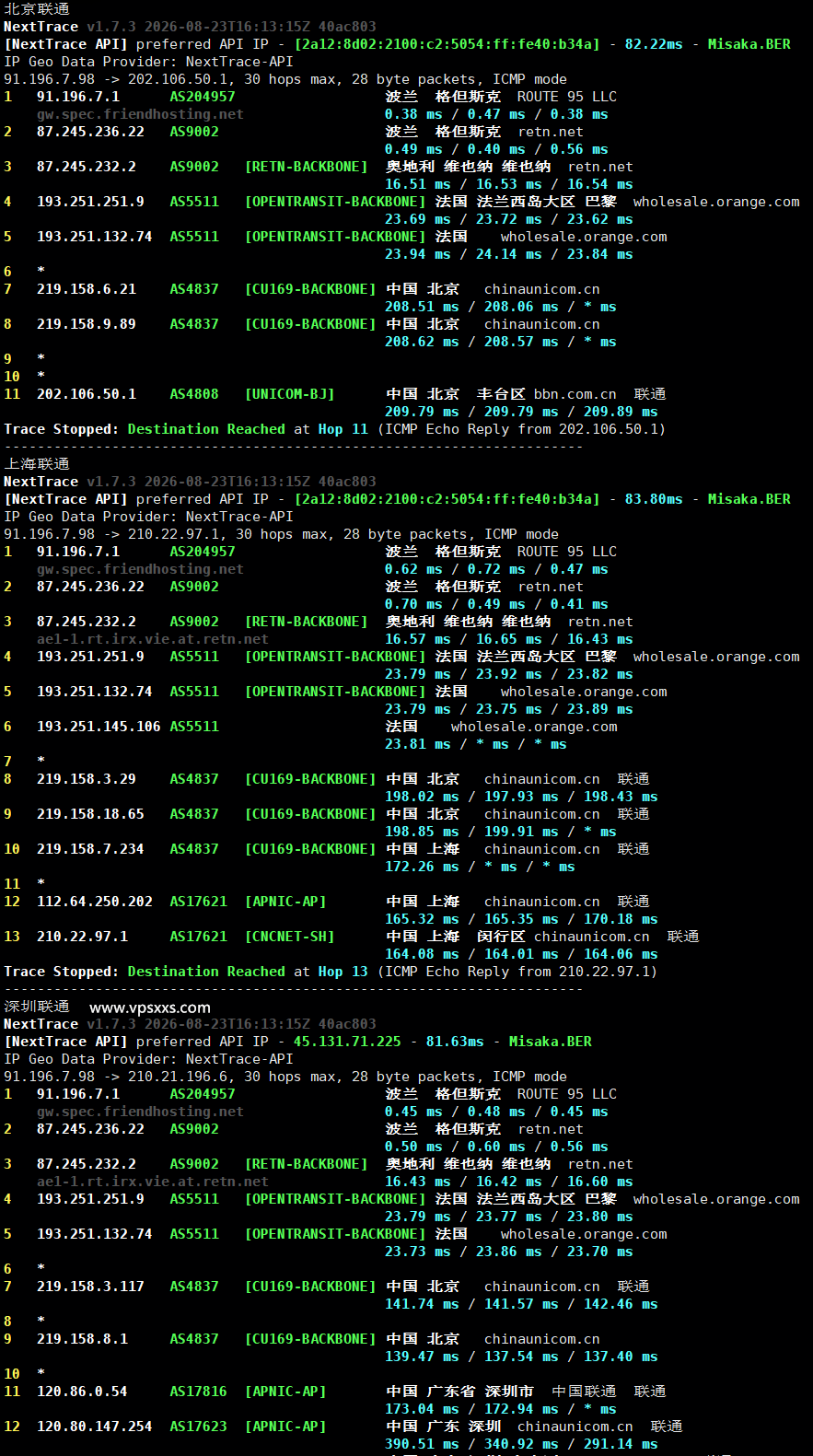Image resolution: width=813 pixels, height=1456 pixels.
Task: Select the 23.81 ms latency value
Action: tap(418, 744)
